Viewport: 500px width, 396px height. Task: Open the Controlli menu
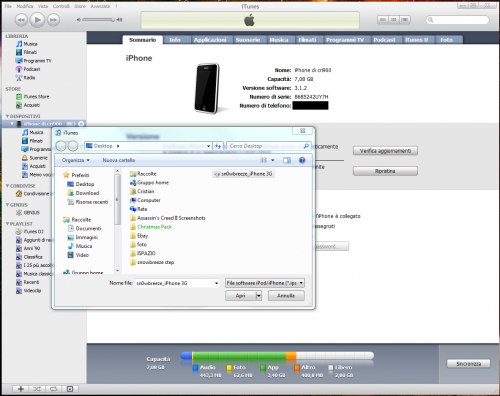[x=61, y=6]
